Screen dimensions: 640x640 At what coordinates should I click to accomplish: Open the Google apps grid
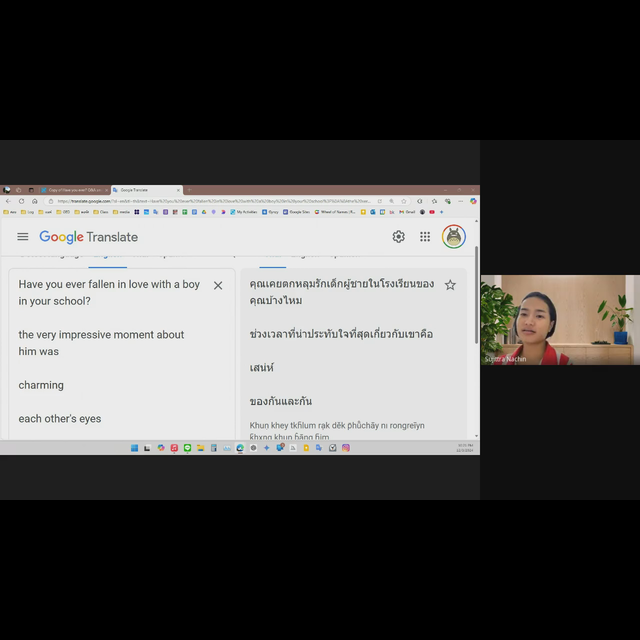[425, 237]
